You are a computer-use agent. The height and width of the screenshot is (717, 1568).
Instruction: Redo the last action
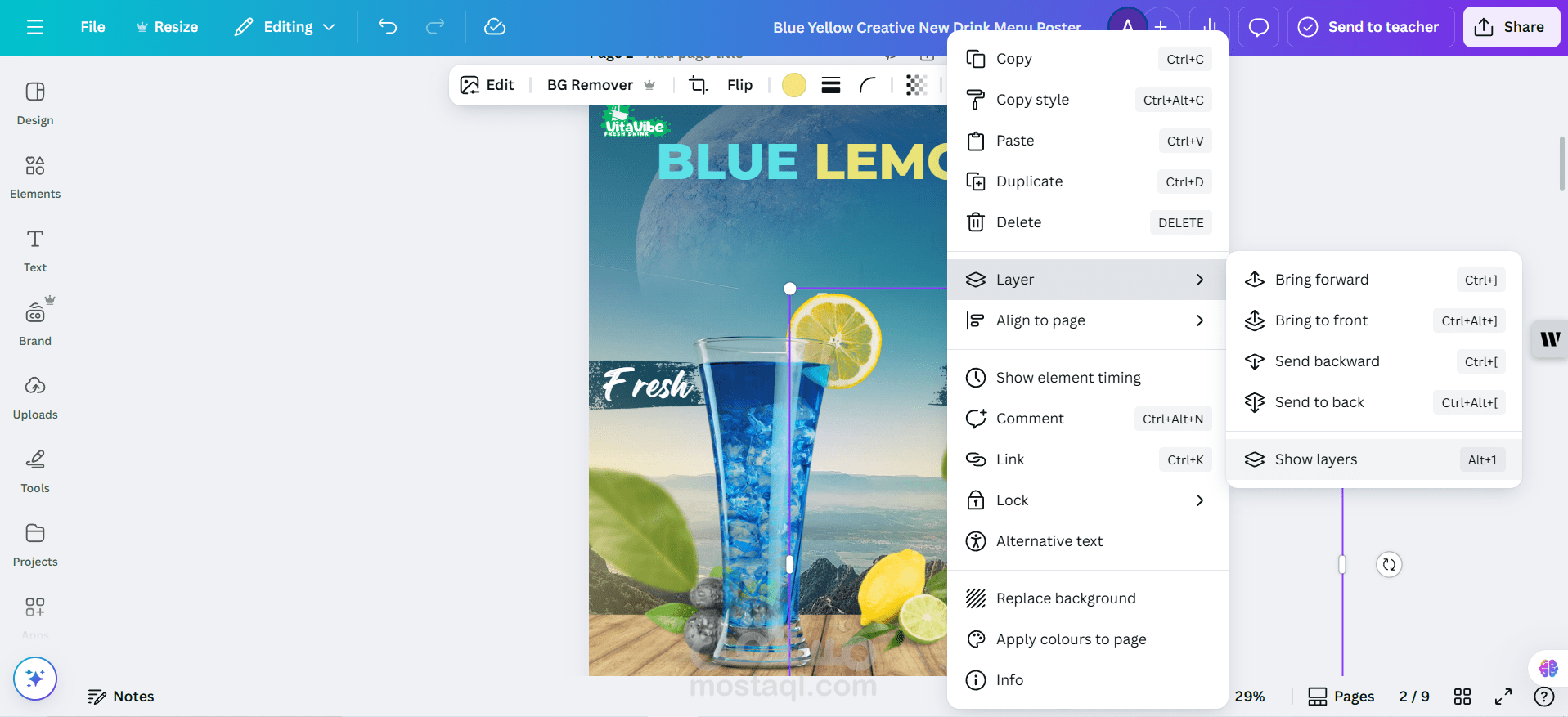pyautogui.click(x=435, y=27)
